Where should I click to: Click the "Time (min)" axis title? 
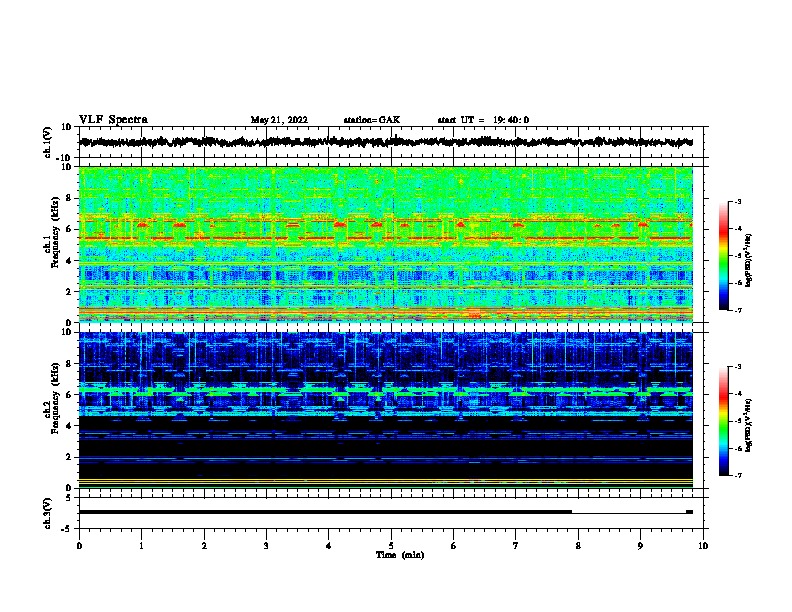(x=400, y=555)
